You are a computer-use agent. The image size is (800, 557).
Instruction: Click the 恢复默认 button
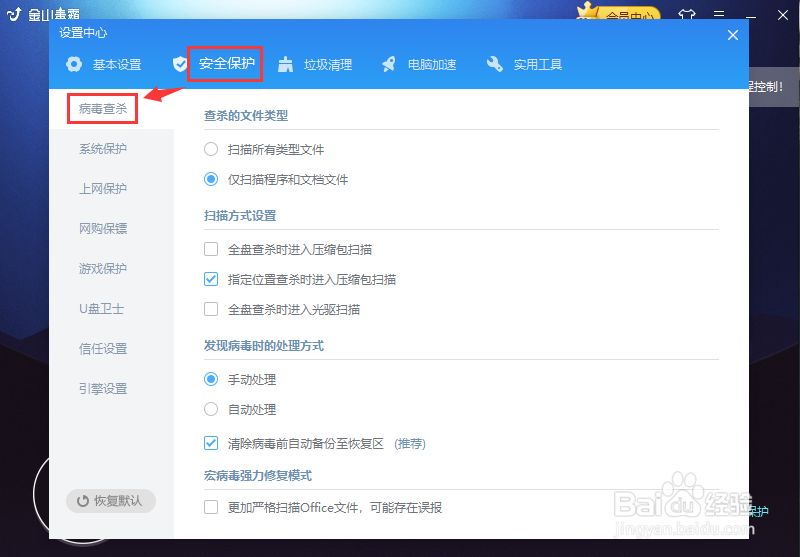[111, 501]
